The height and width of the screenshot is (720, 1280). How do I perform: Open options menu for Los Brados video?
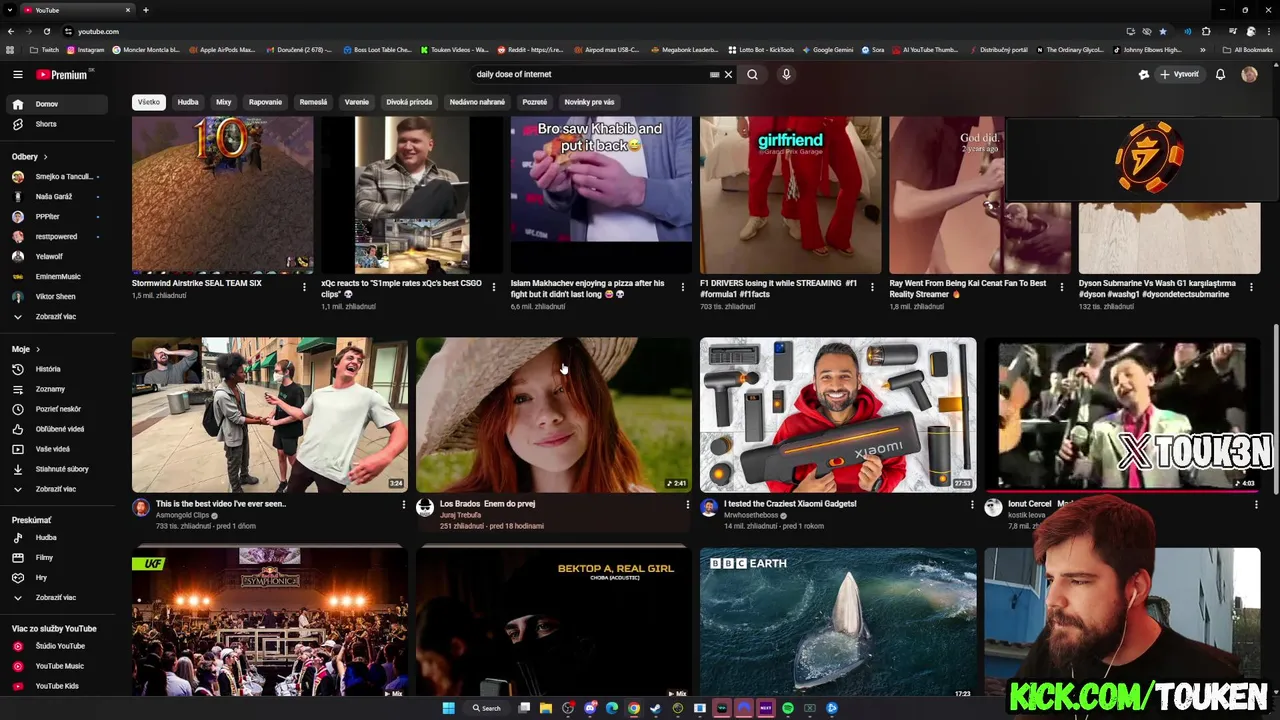[688, 505]
